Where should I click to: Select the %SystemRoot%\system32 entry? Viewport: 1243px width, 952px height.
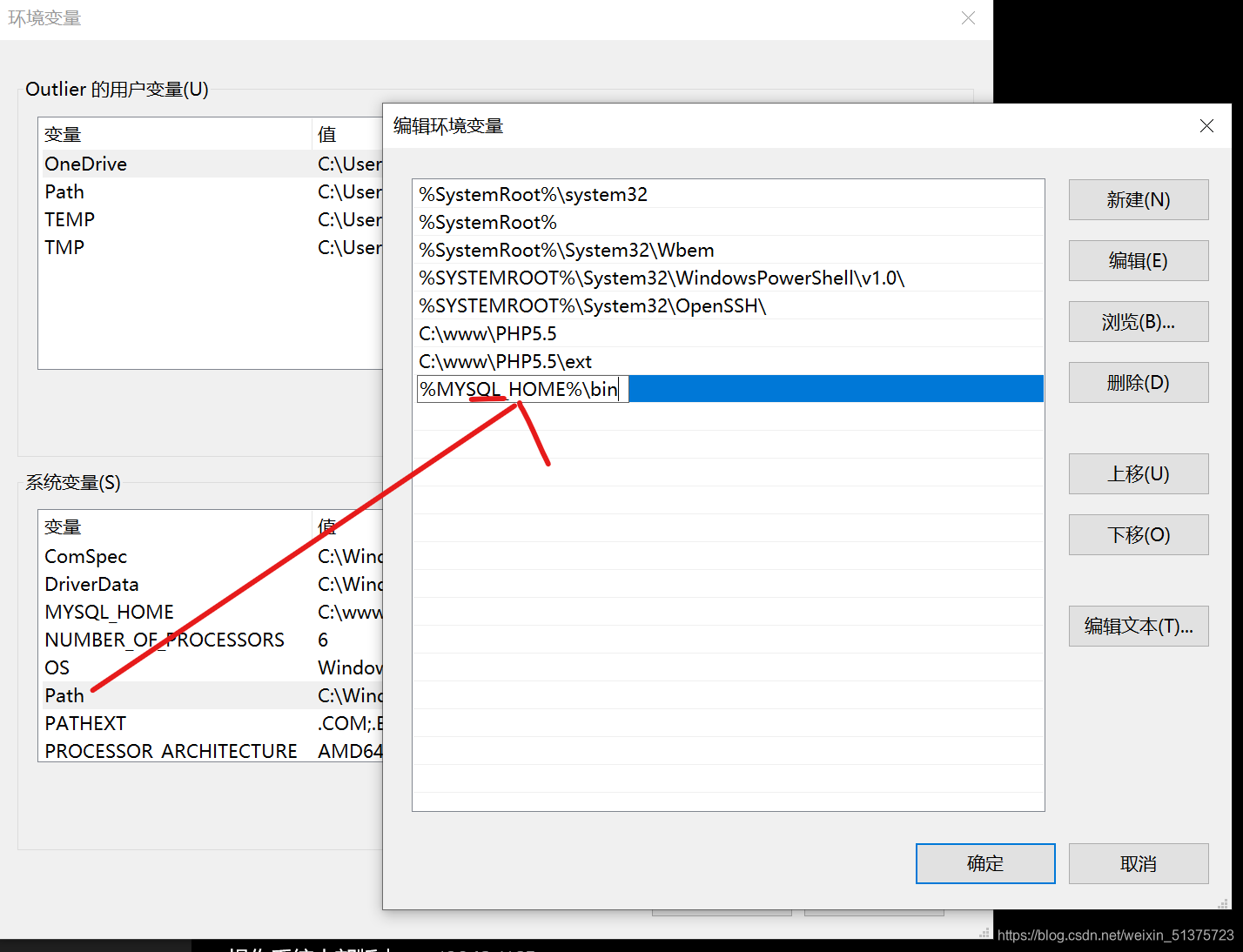pos(729,194)
